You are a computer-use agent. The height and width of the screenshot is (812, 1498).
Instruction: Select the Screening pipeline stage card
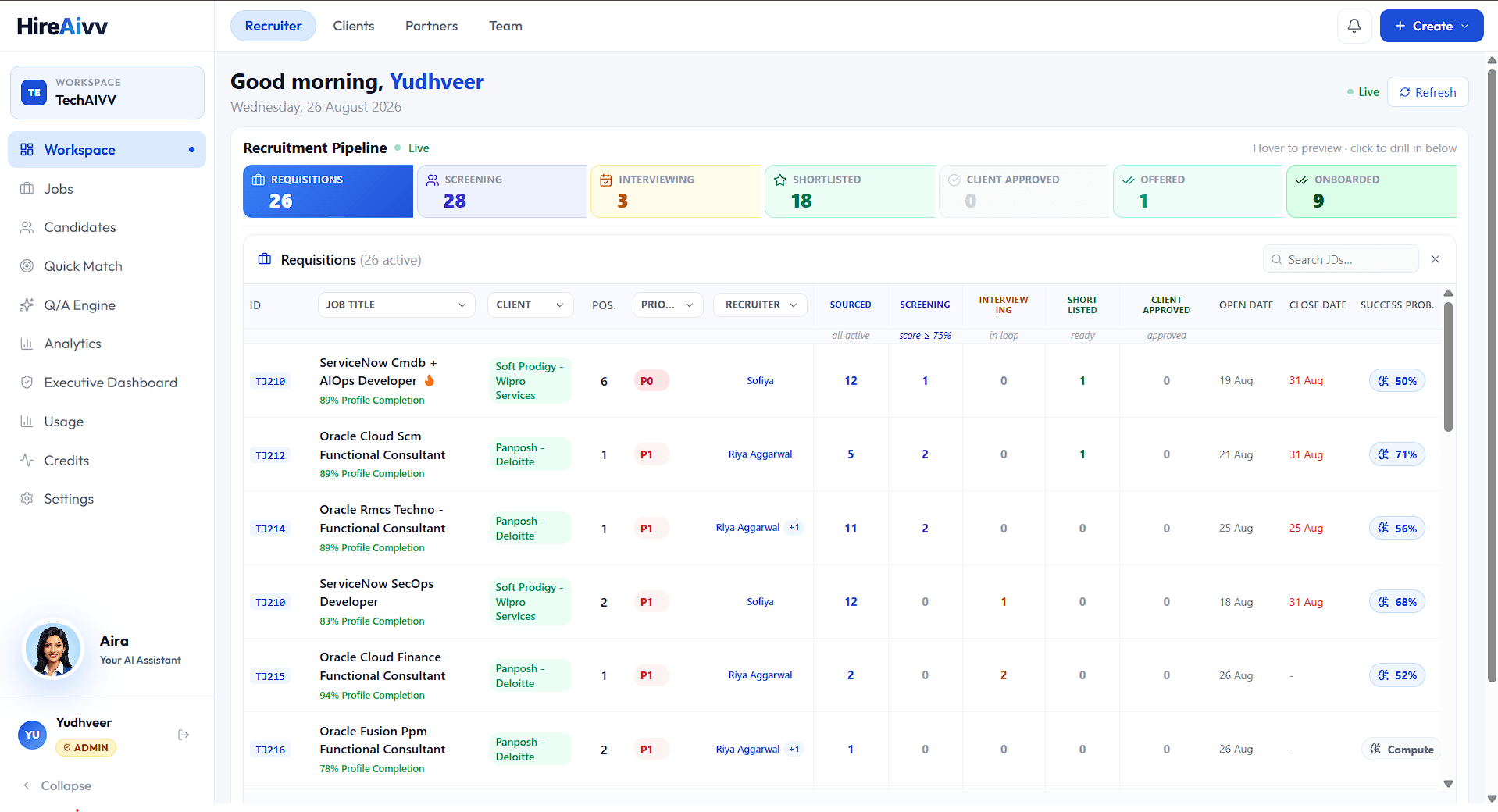(x=501, y=191)
